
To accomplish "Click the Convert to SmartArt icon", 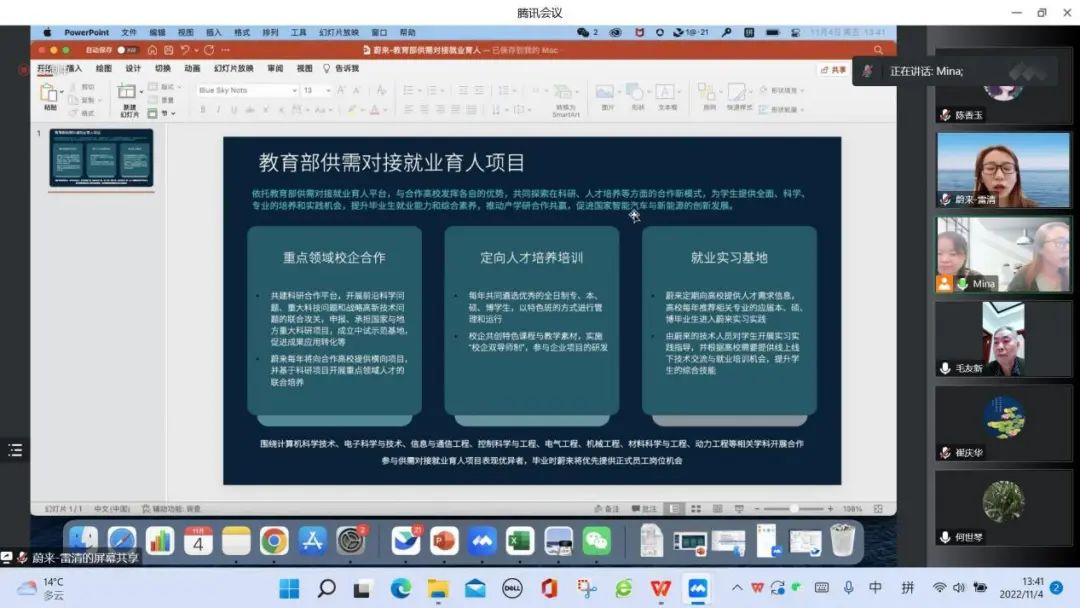I will pyautogui.click(x=566, y=93).
